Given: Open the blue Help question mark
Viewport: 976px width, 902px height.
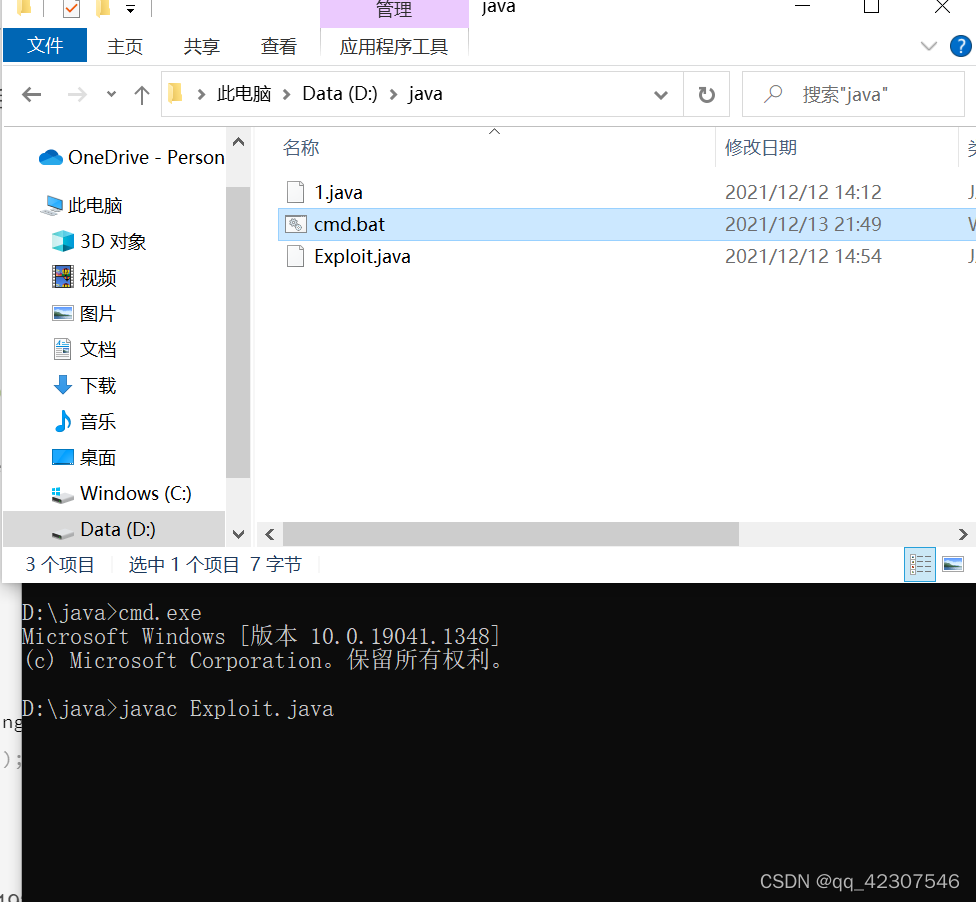Looking at the screenshot, I should [x=960, y=46].
